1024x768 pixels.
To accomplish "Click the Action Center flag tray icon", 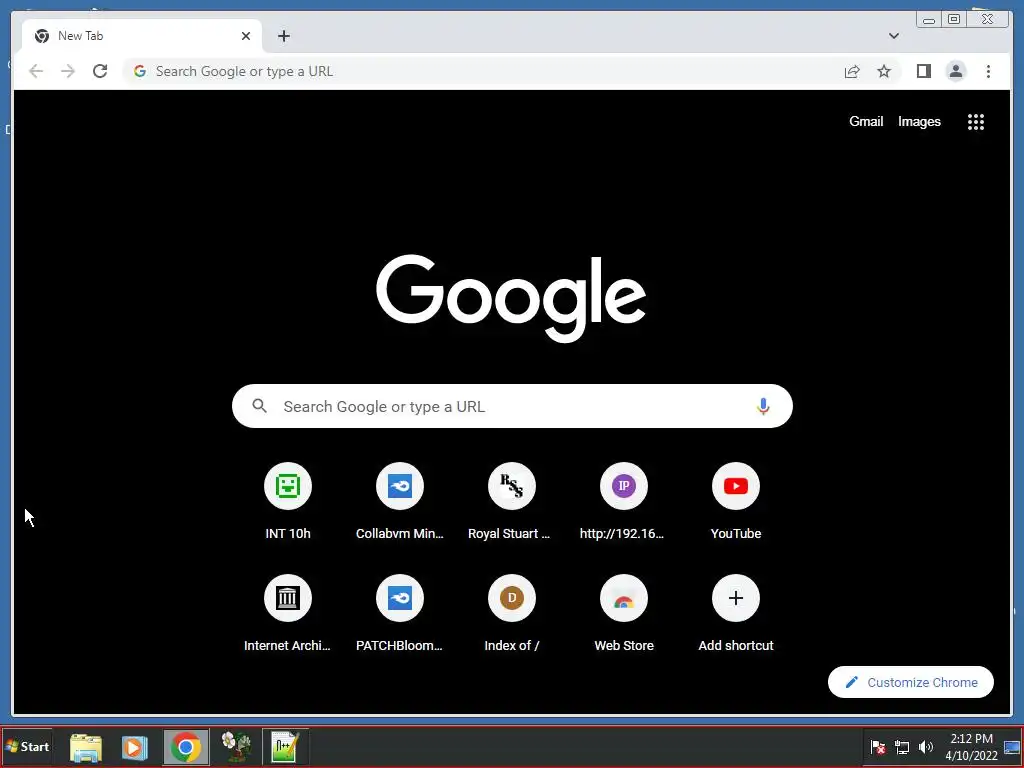I will tap(878, 747).
